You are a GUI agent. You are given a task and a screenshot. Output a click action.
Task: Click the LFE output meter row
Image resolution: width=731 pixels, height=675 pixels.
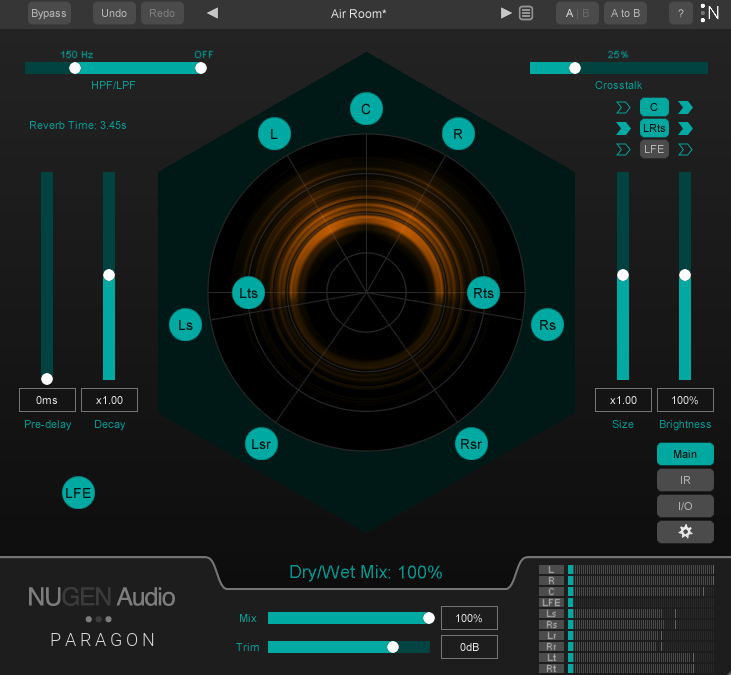coord(626,602)
